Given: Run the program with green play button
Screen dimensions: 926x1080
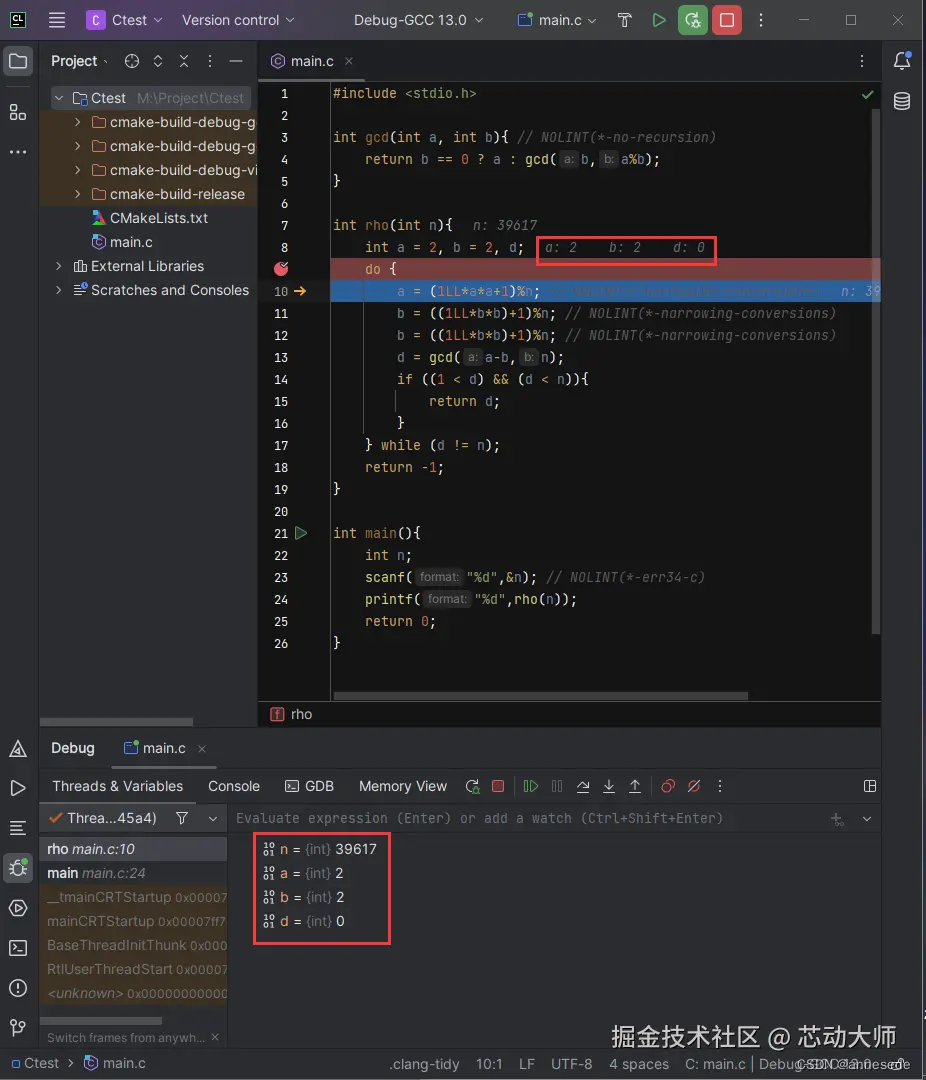Looking at the screenshot, I should click(659, 20).
